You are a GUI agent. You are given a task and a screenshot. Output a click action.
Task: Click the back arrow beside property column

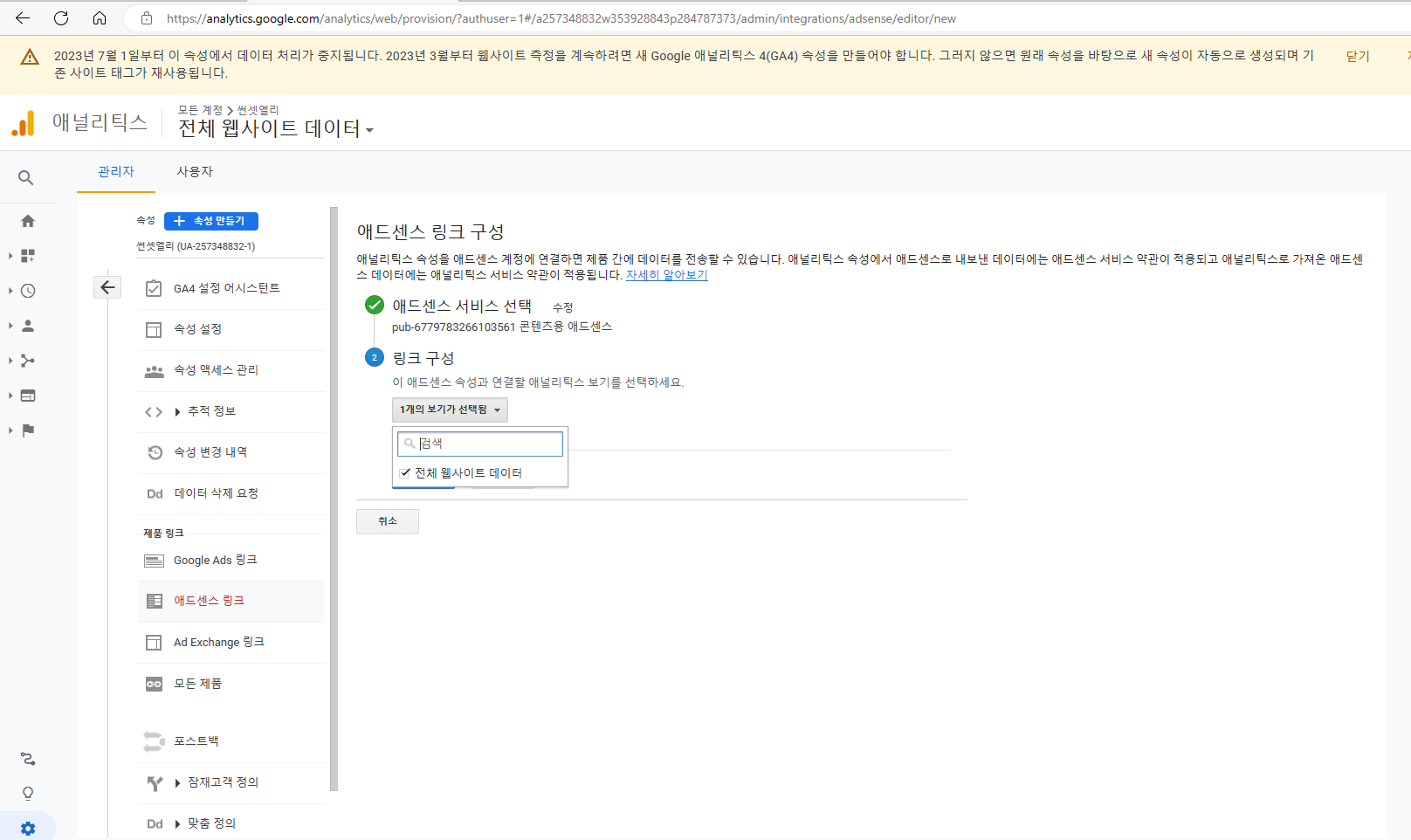click(x=107, y=287)
